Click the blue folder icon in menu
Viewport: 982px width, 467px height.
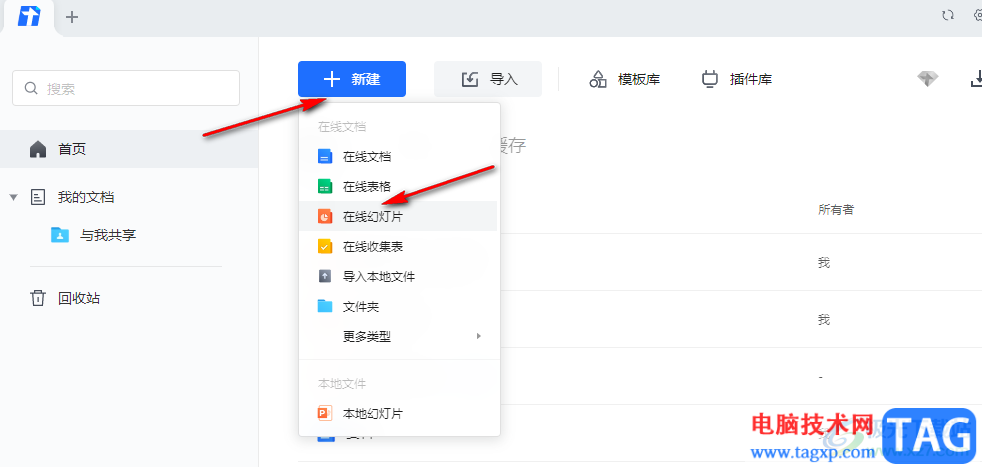(x=324, y=307)
